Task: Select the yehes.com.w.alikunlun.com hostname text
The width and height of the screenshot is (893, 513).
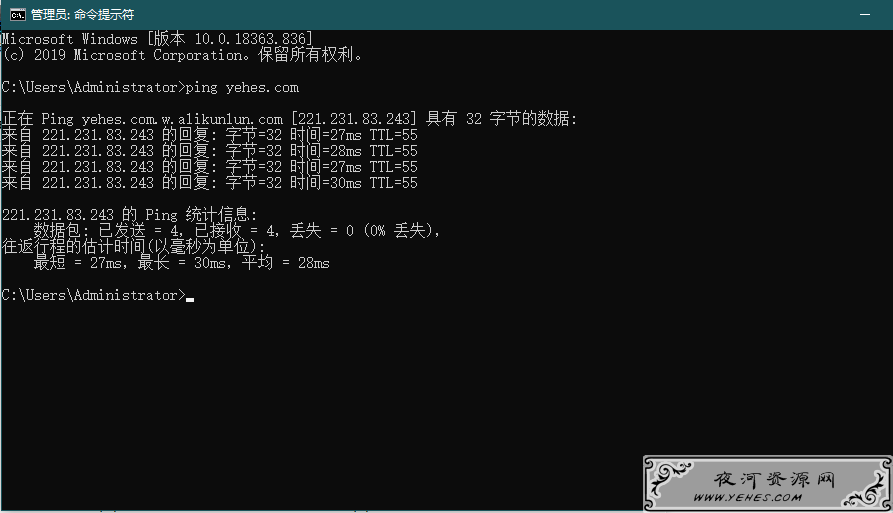Action: tap(182, 120)
